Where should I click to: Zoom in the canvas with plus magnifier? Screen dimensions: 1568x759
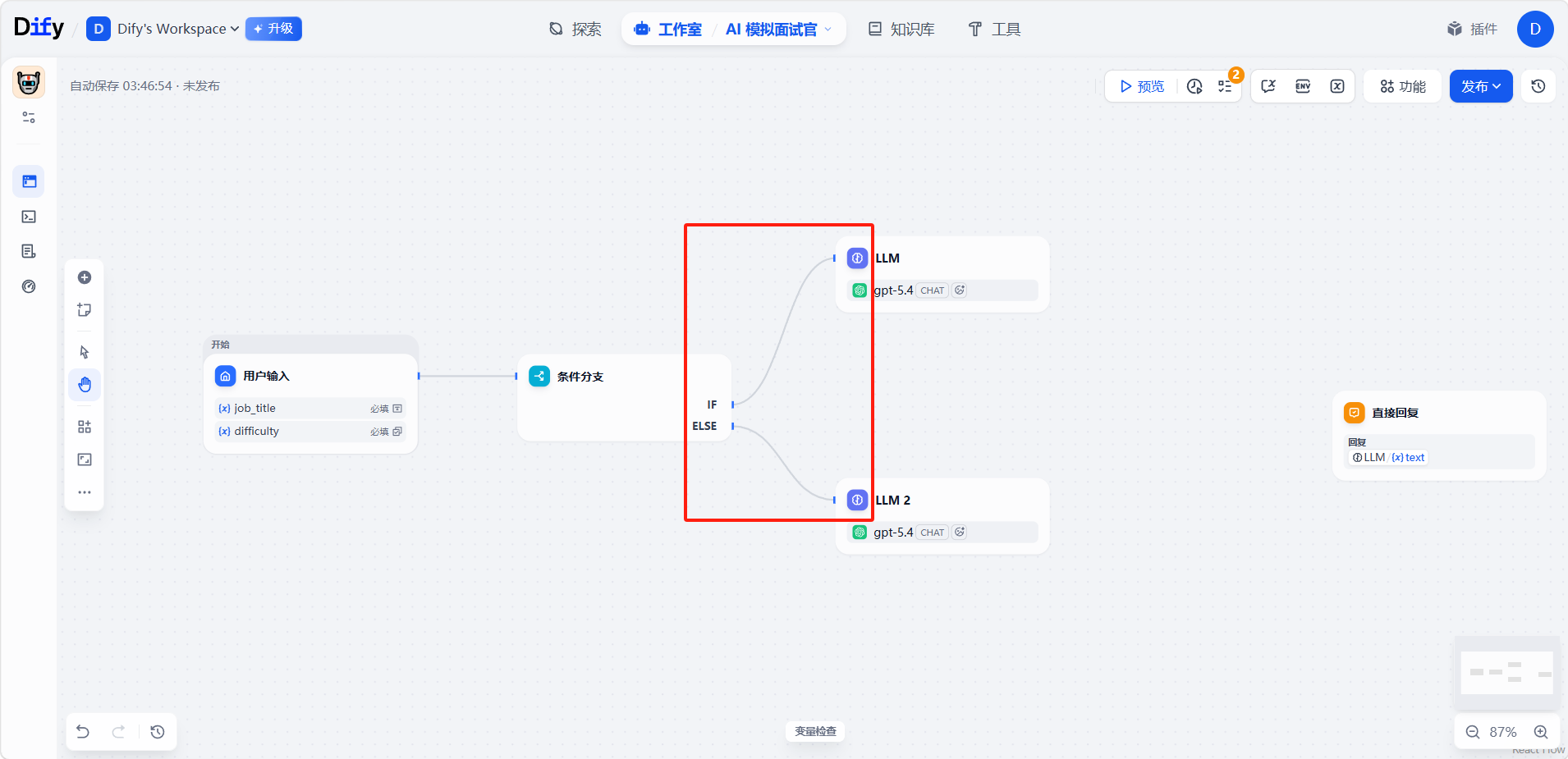pos(1541,732)
